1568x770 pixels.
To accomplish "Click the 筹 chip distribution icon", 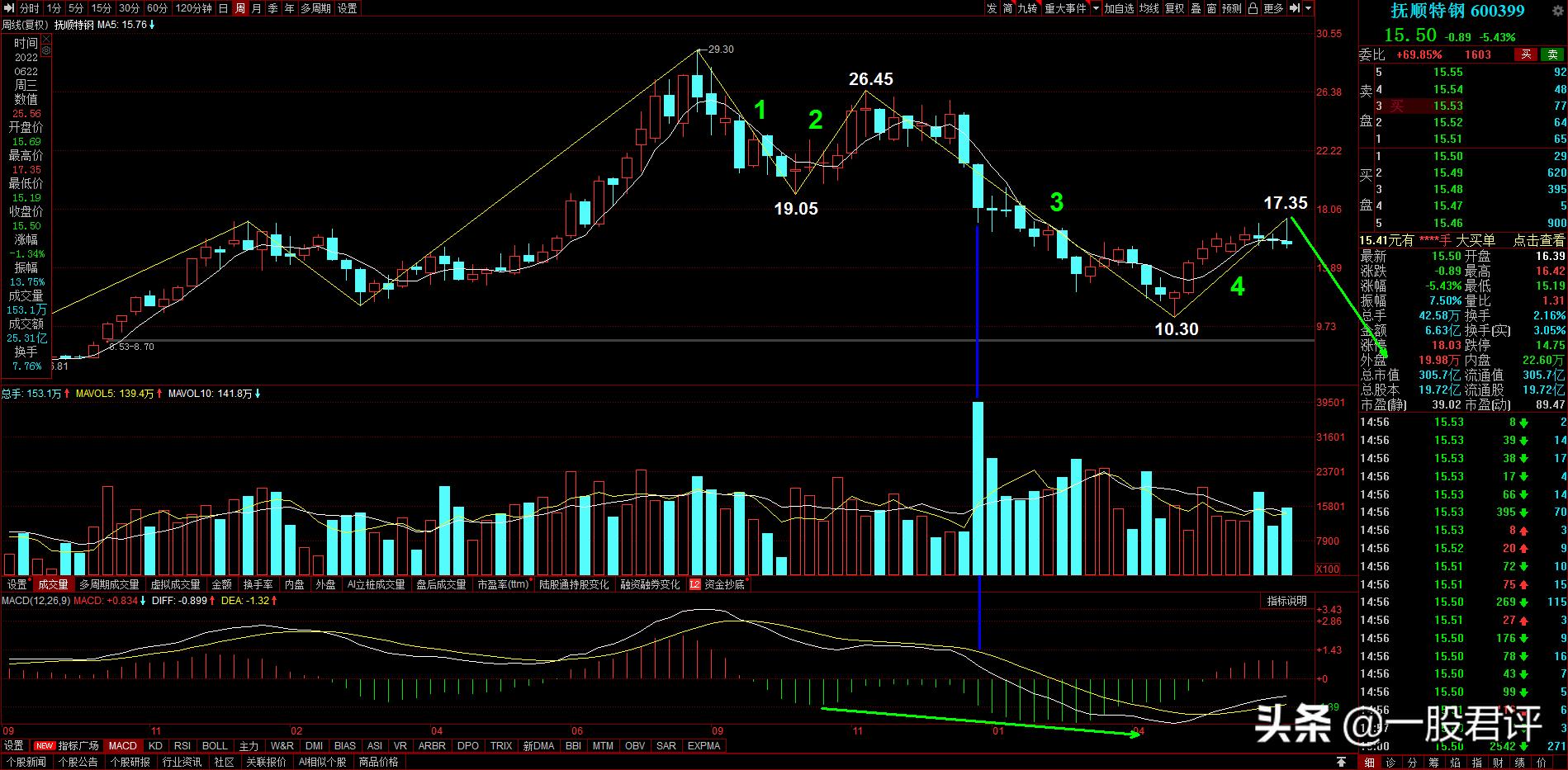I will [1433, 763].
